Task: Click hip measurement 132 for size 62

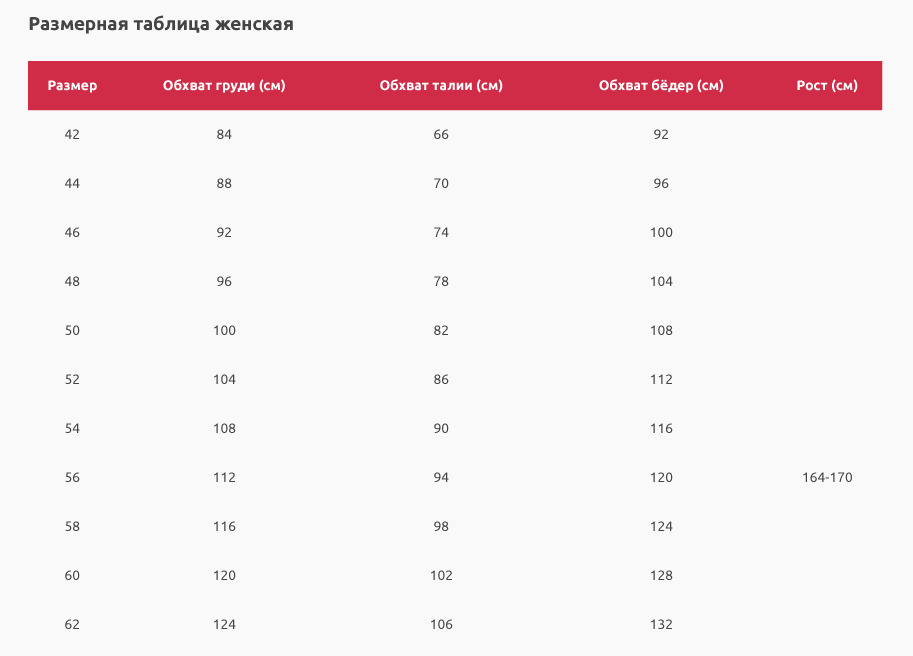Action: coord(661,625)
